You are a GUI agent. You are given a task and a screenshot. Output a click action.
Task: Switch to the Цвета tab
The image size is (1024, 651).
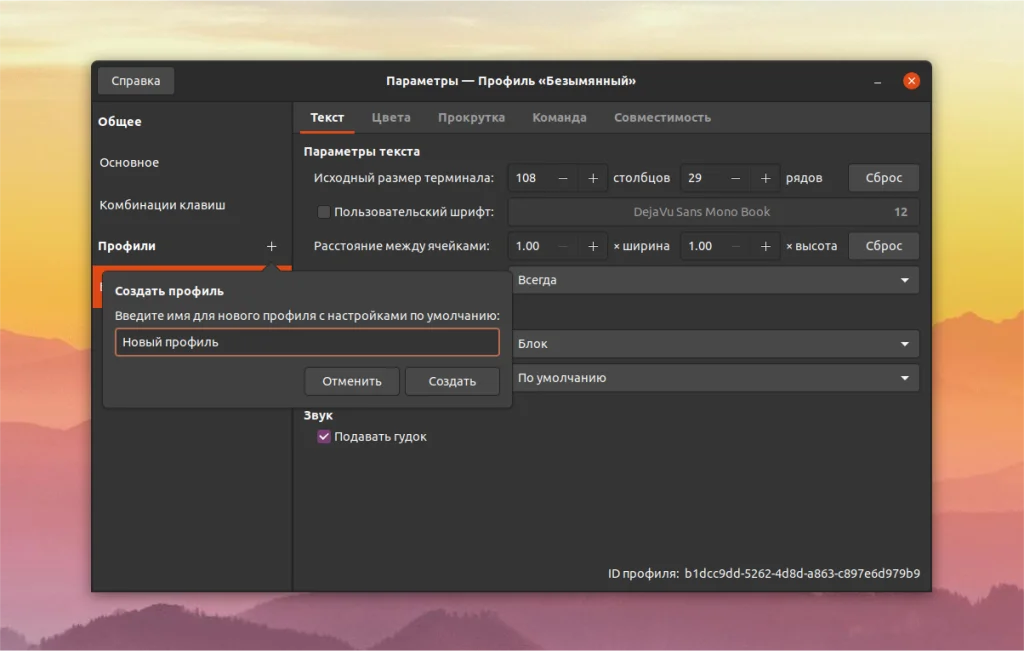391,117
